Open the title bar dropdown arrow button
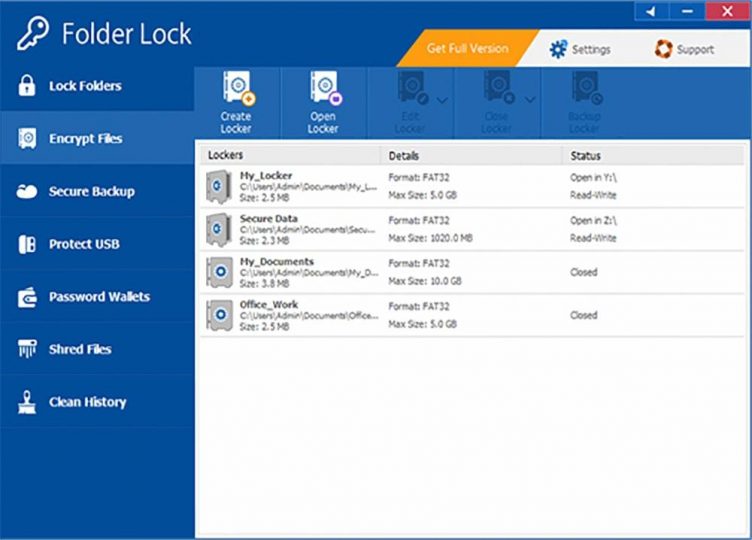This screenshot has width=752, height=540. coord(650,11)
